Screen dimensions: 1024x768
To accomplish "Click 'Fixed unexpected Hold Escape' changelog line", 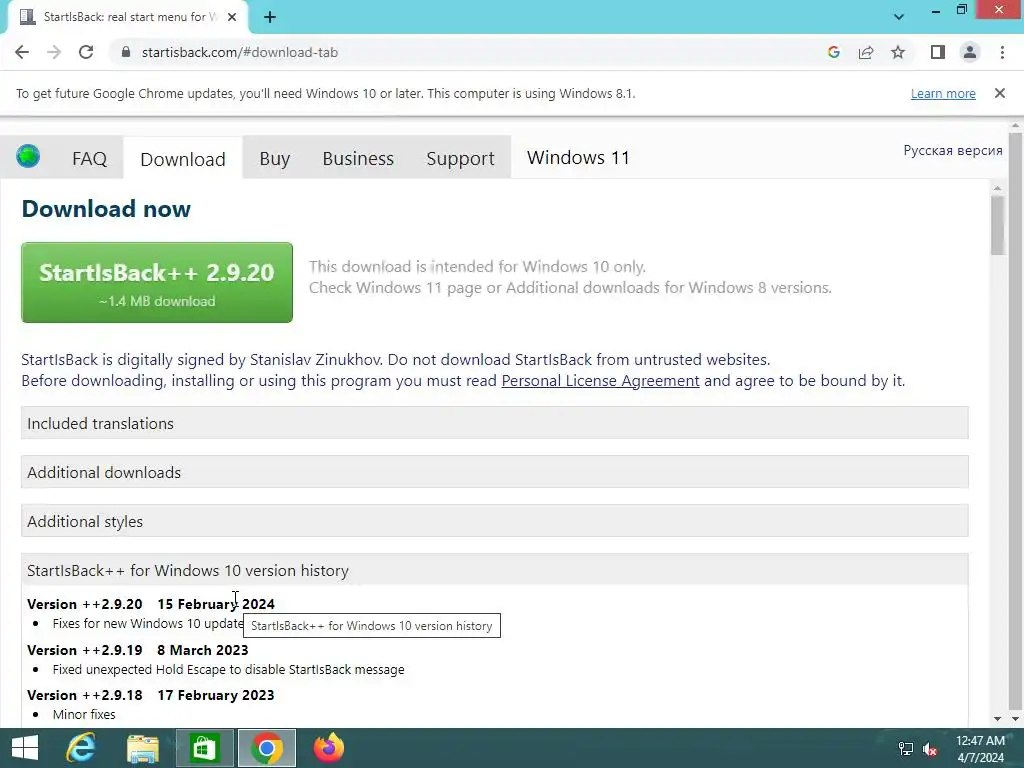I will (229, 669).
